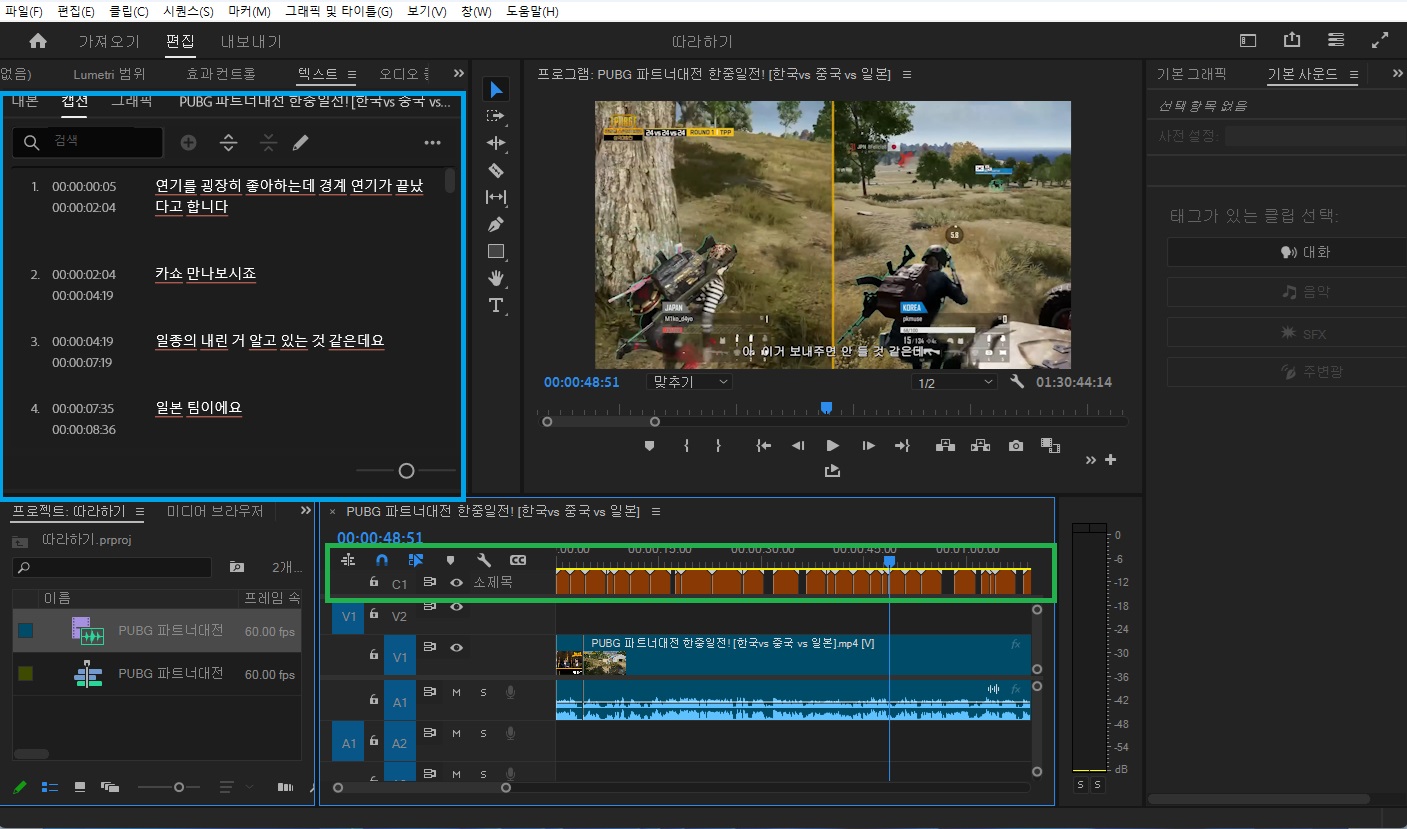The height and width of the screenshot is (829, 1407).
Task: Open the workspaces icon in header bar
Action: point(1248,41)
